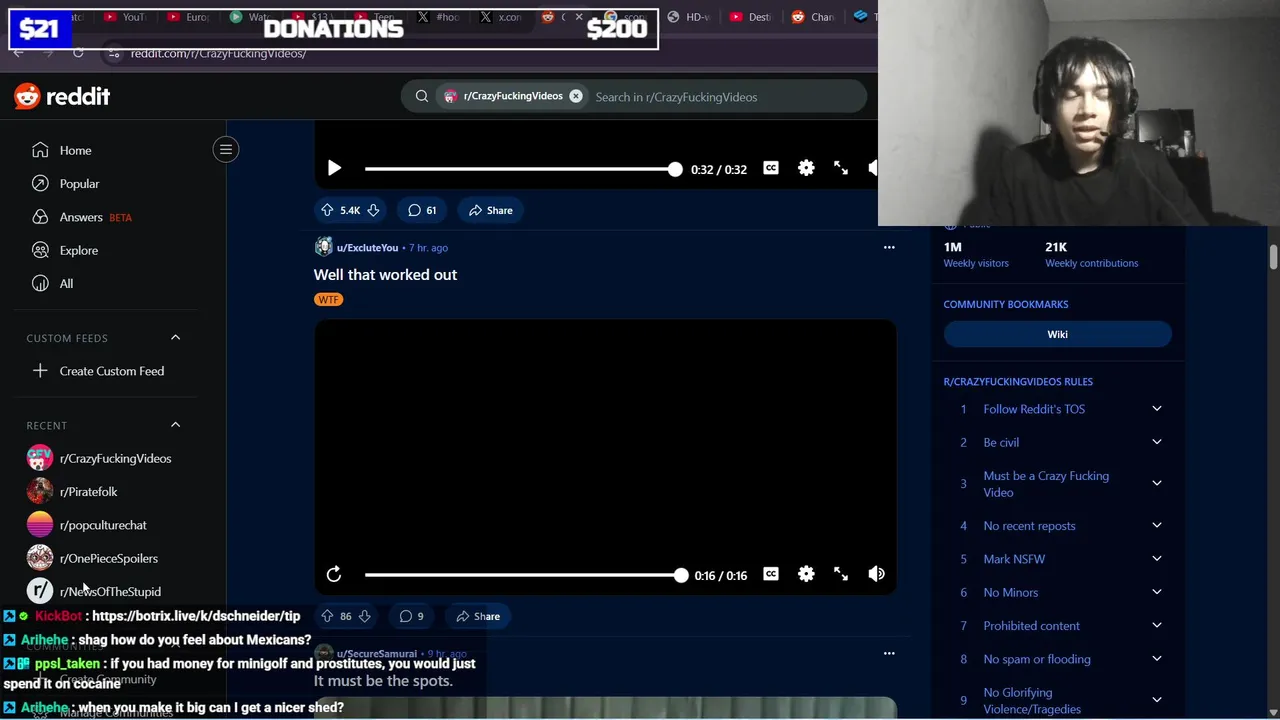Seek on the 0:16 video progress bar

click(x=523, y=575)
